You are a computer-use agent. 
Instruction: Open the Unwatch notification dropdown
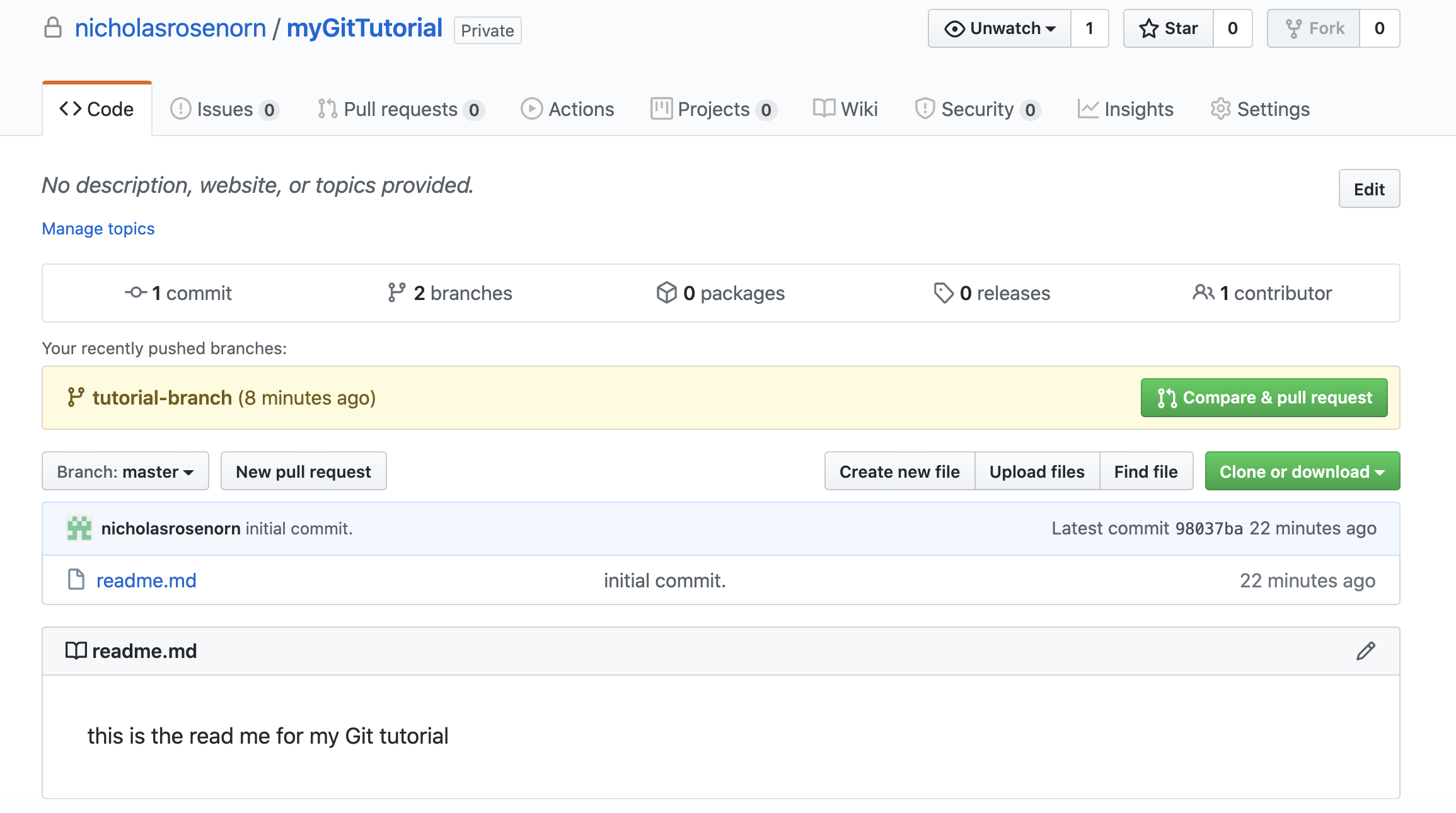[1000, 28]
